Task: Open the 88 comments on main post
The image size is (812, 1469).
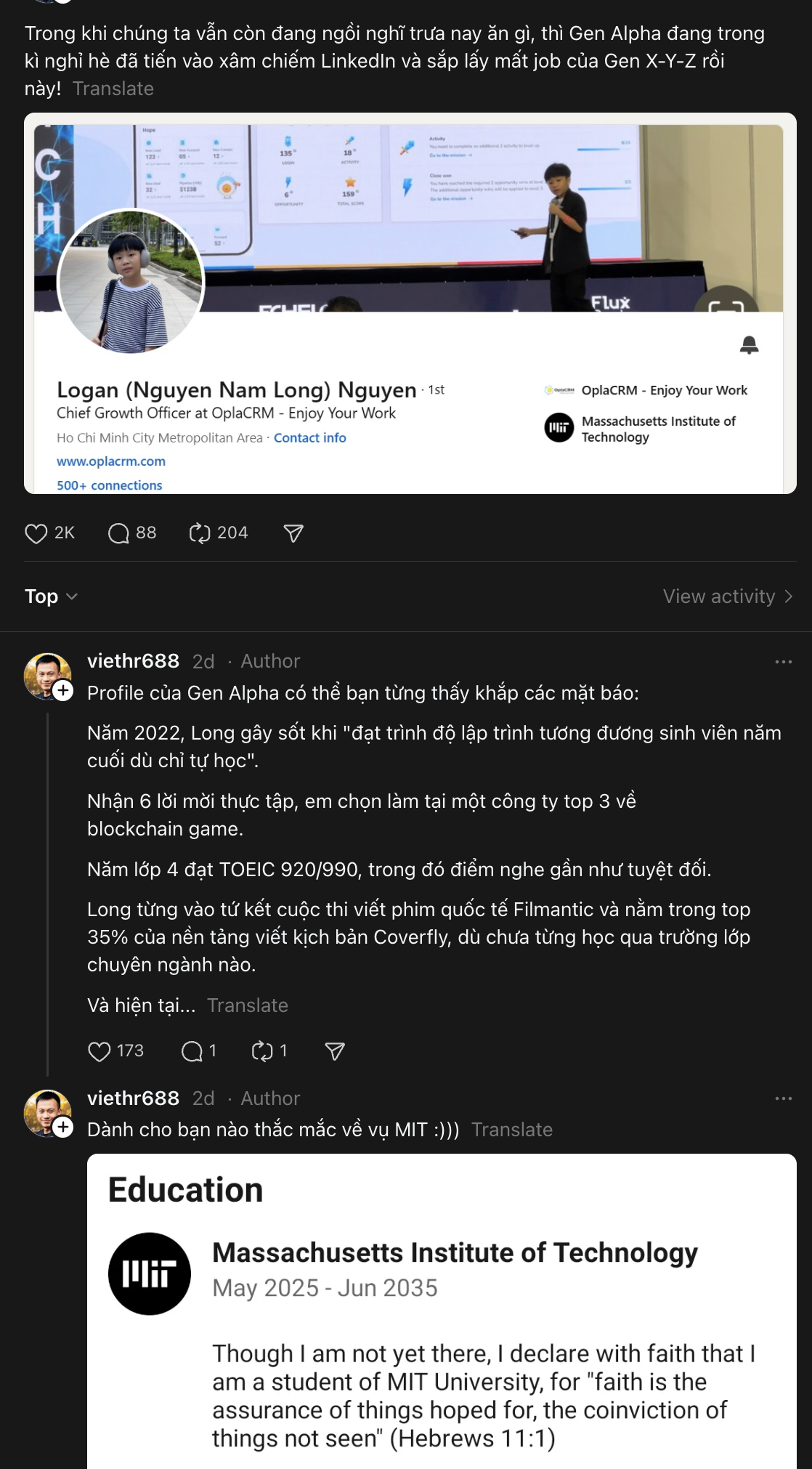Action: pyautogui.click(x=118, y=534)
